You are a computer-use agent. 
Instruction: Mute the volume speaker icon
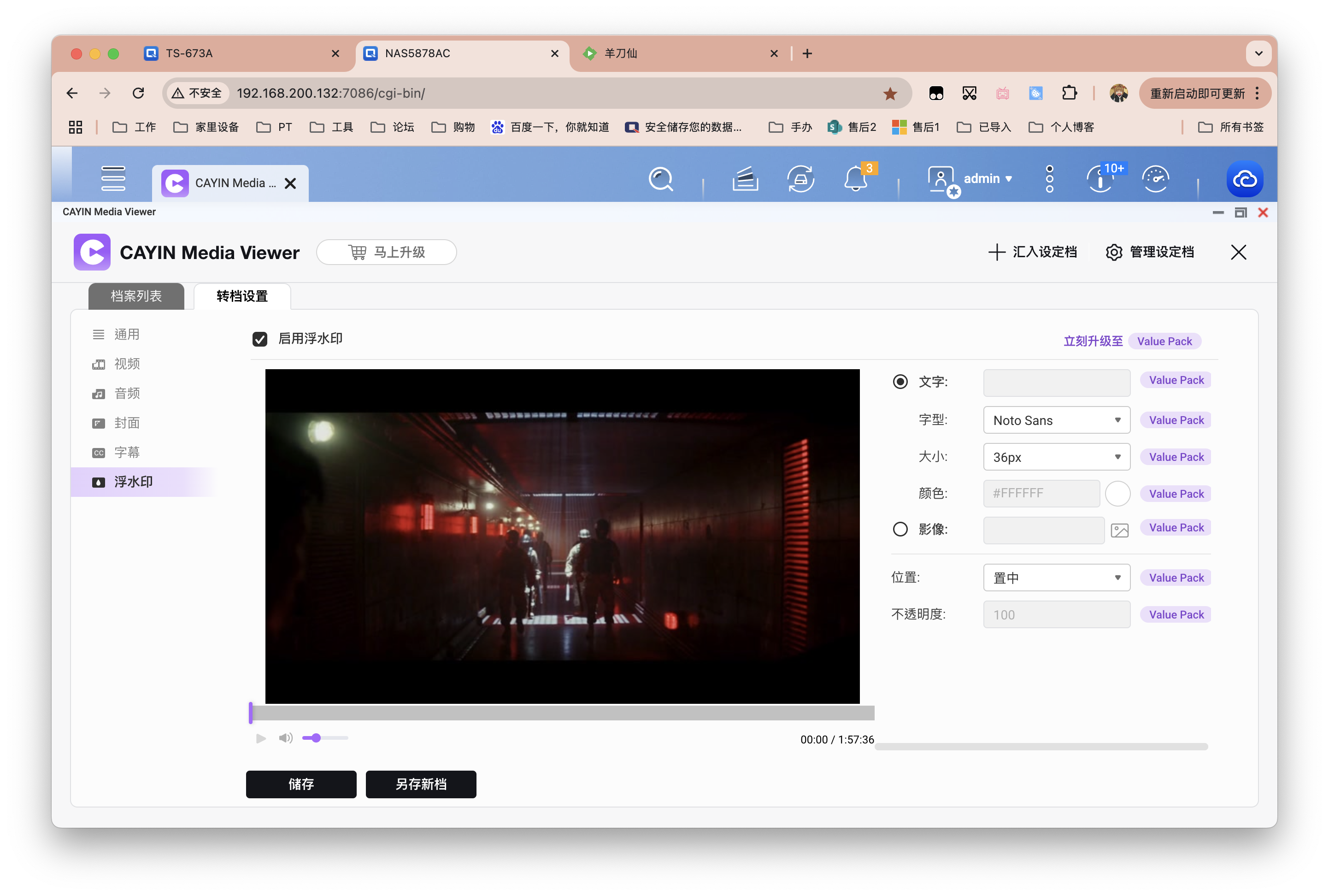(286, 738)
